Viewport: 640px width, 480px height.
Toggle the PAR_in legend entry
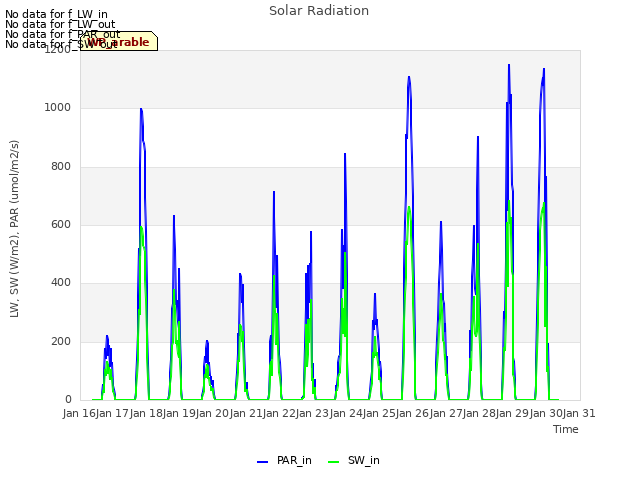pos(284,460)
